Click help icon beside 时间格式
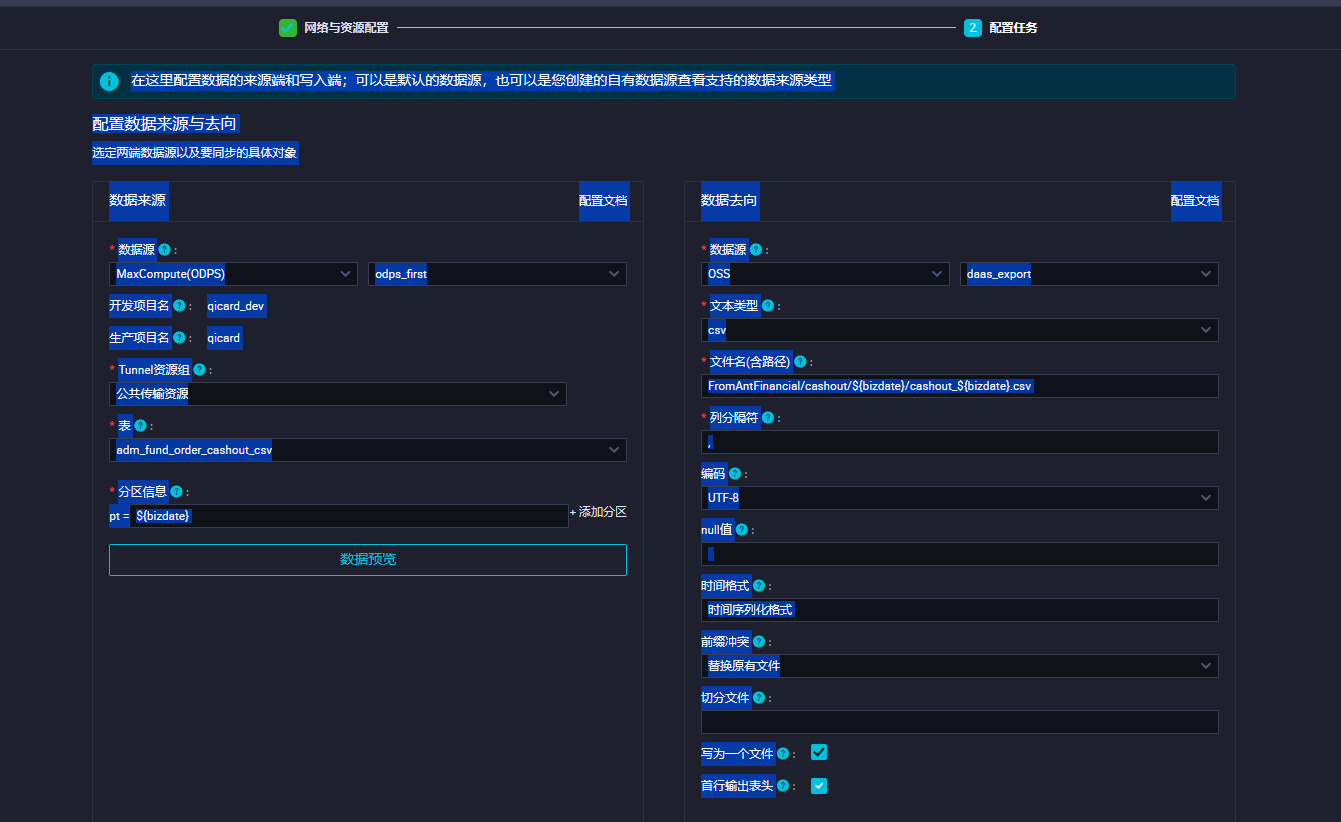 point(759,586)
